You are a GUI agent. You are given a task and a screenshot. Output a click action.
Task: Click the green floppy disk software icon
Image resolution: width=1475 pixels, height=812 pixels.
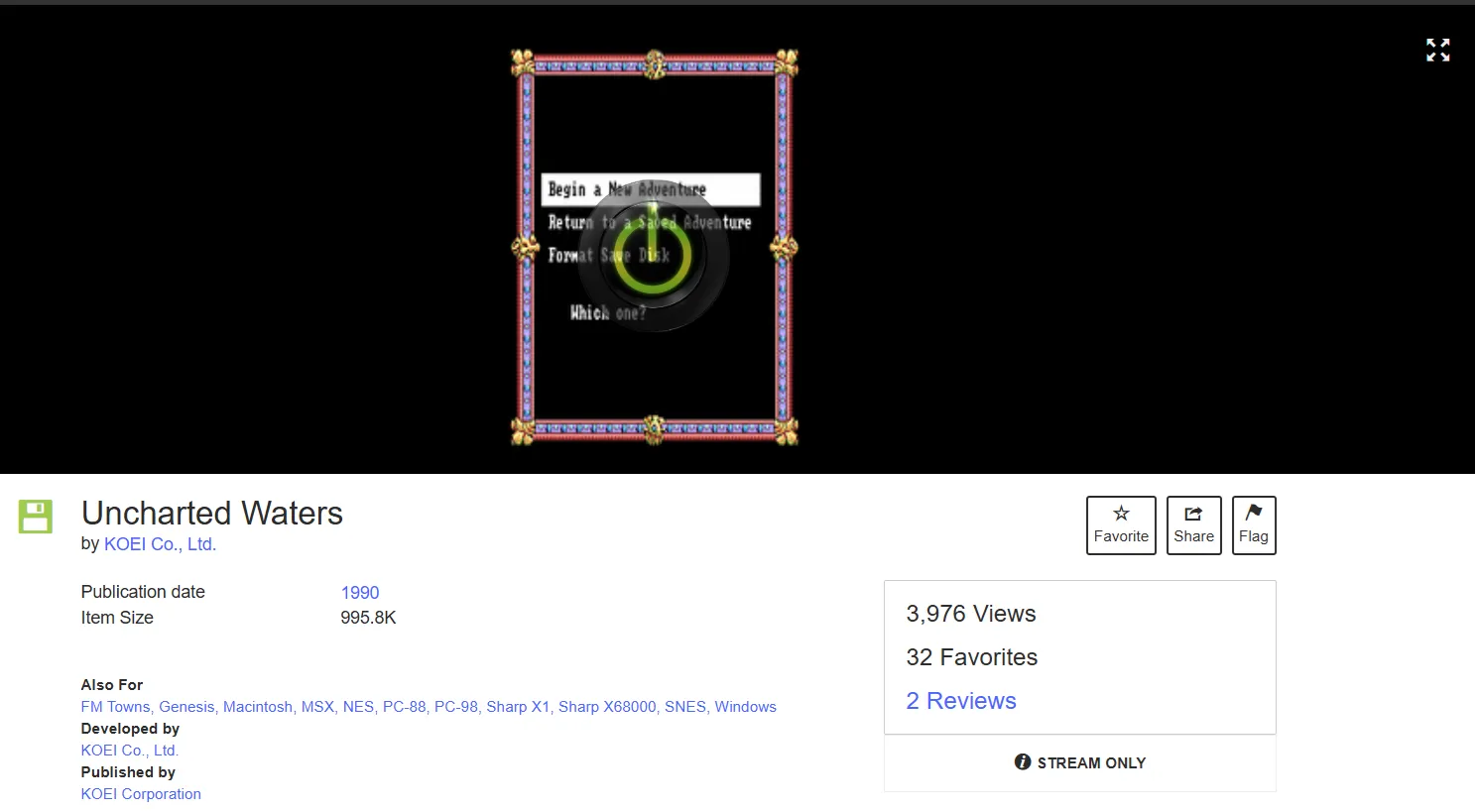[36, 517]
